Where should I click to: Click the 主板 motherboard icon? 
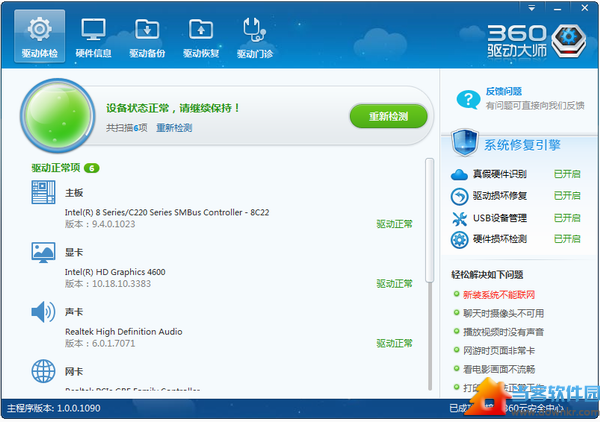pyautogui.click(x=43, y=192)
